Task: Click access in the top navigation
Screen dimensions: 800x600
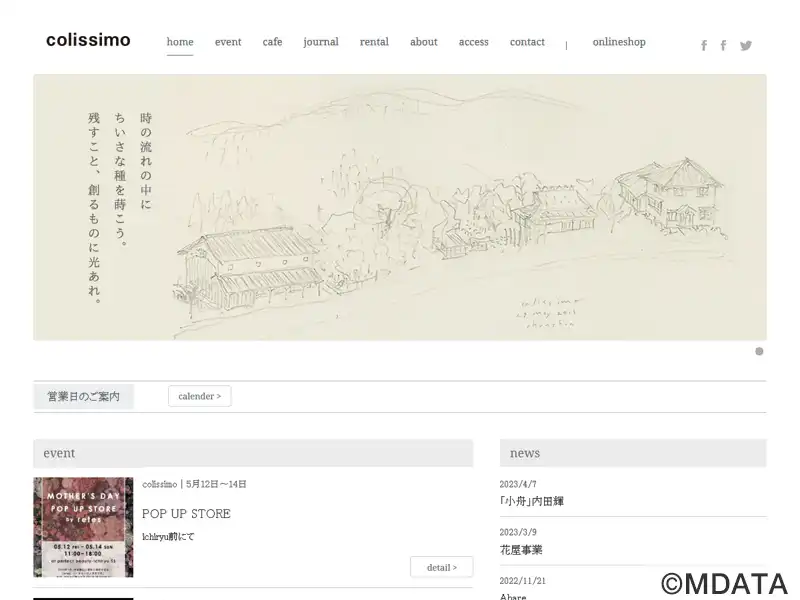Action: pyautogui.click(x=473, y=42)
